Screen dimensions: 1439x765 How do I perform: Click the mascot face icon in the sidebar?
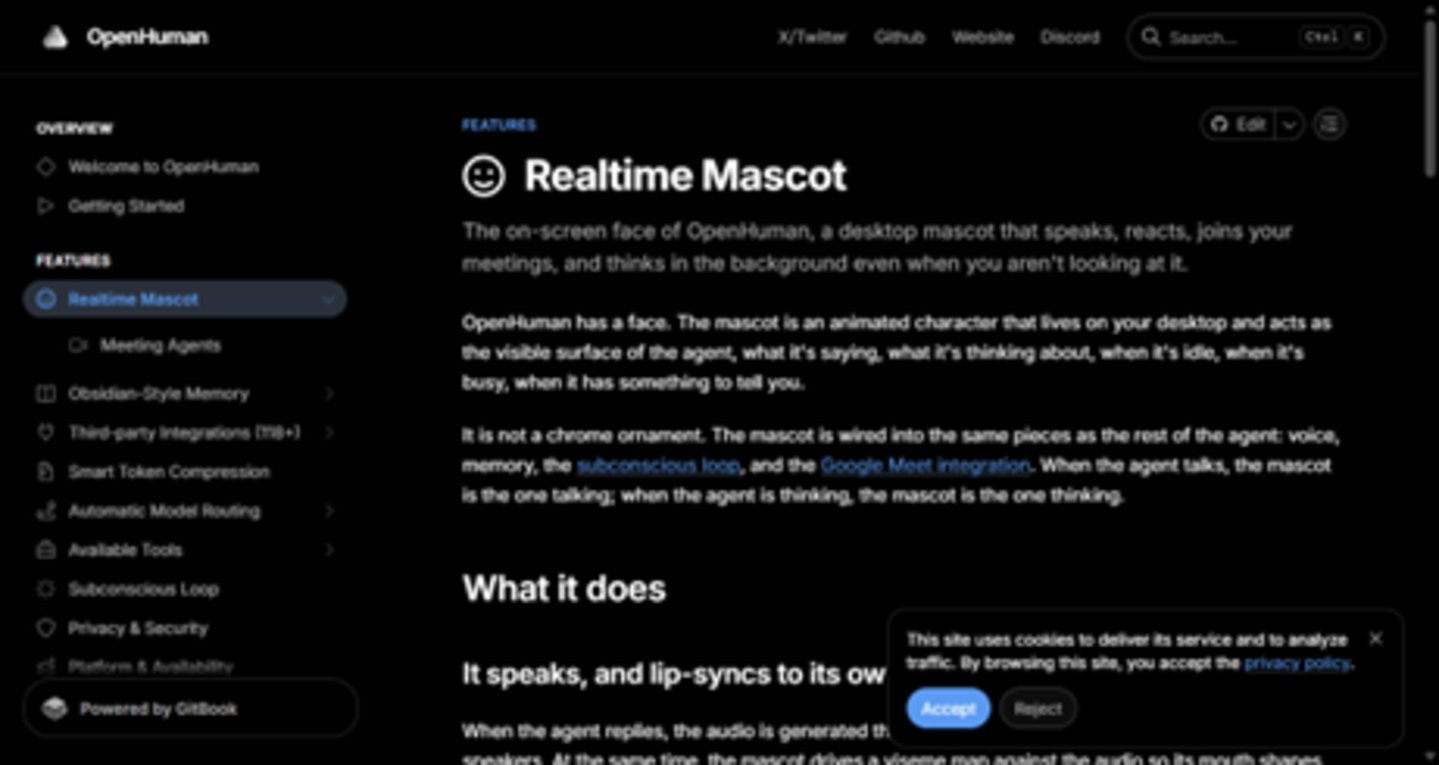coord(45,299)
